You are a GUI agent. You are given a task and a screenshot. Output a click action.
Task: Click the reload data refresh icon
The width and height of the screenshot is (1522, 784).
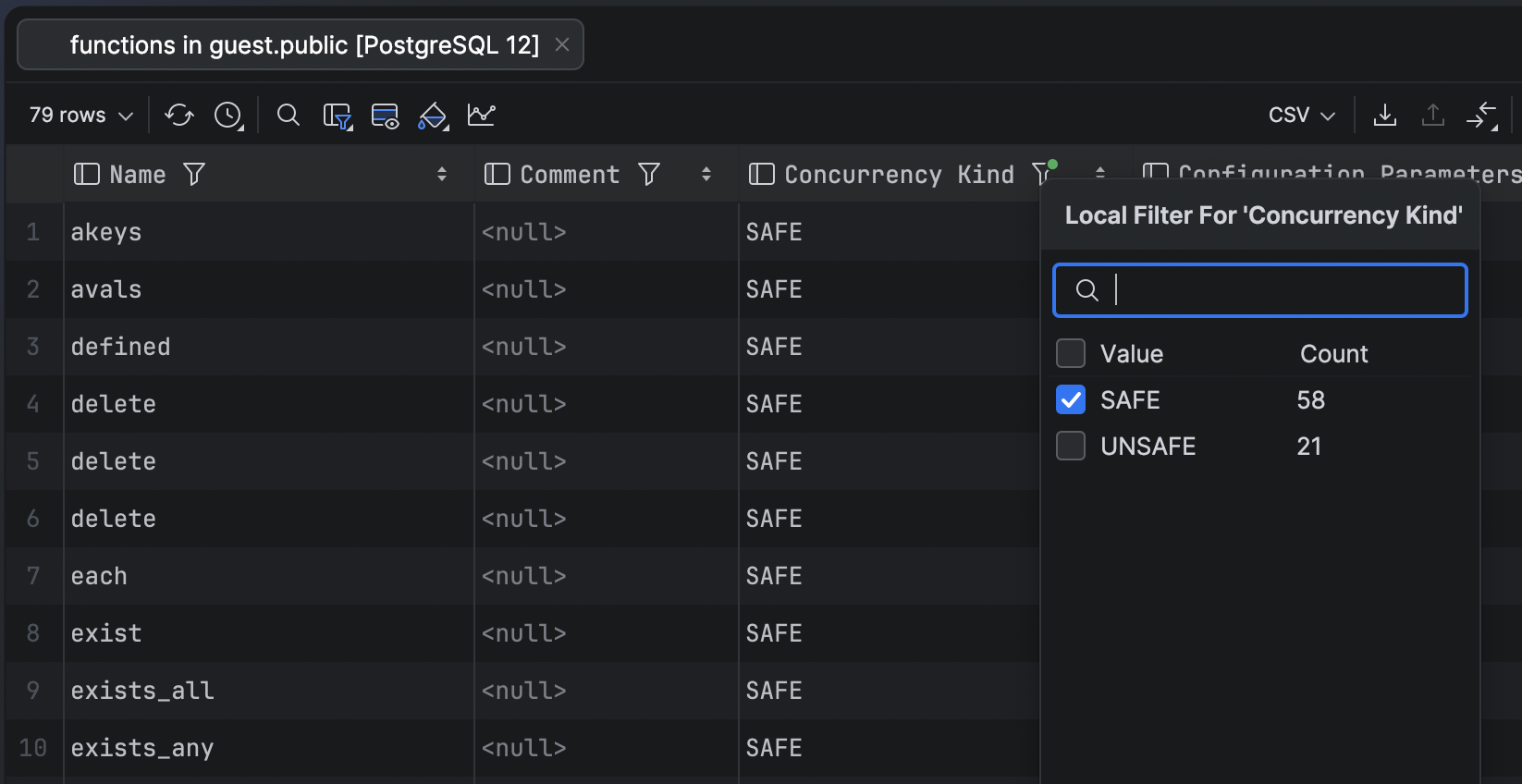point(179,115)
